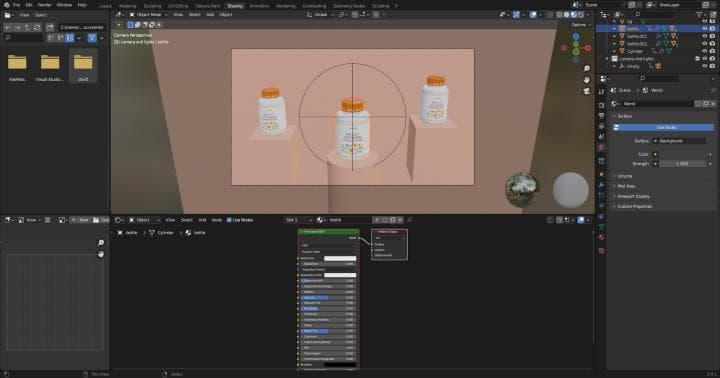Toggle visibility of Cylinder in outliner
This screenshot has height=378, width=720.
tap(704, 51)
